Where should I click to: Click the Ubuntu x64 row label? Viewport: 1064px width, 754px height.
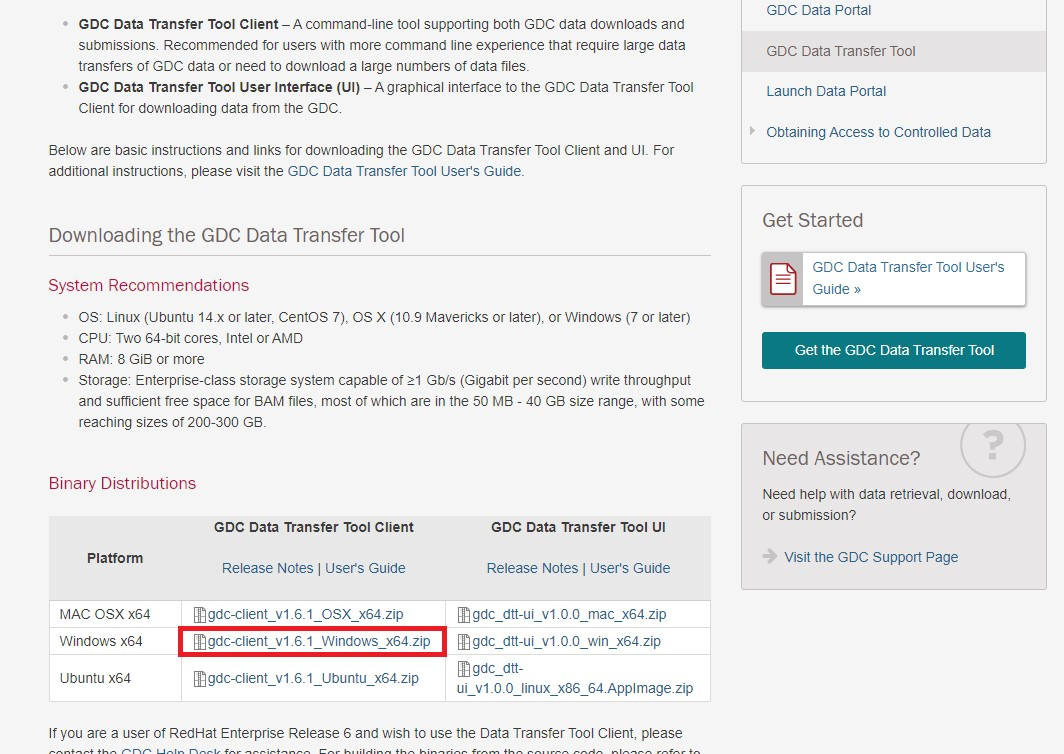pyautogui.click(x=95, y=678)
